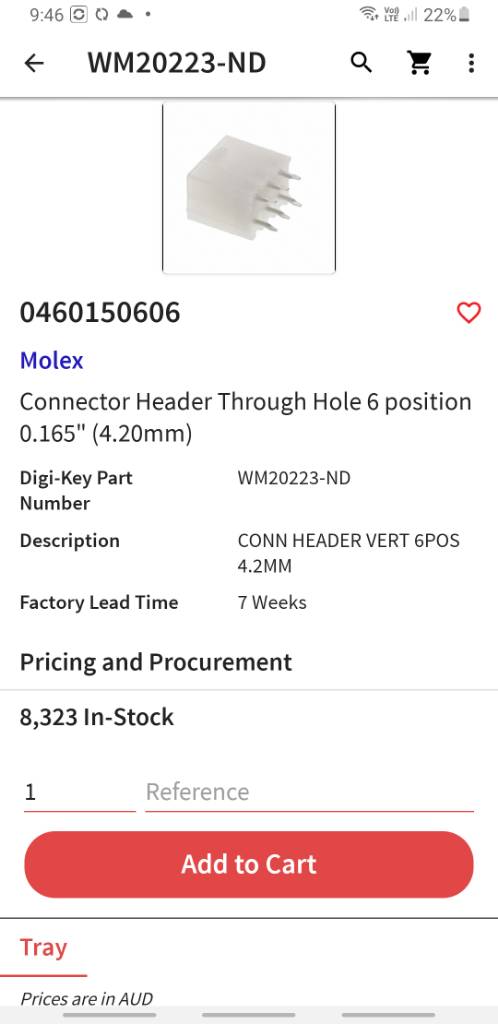Select the quantity input field

[x=80, y=792]
